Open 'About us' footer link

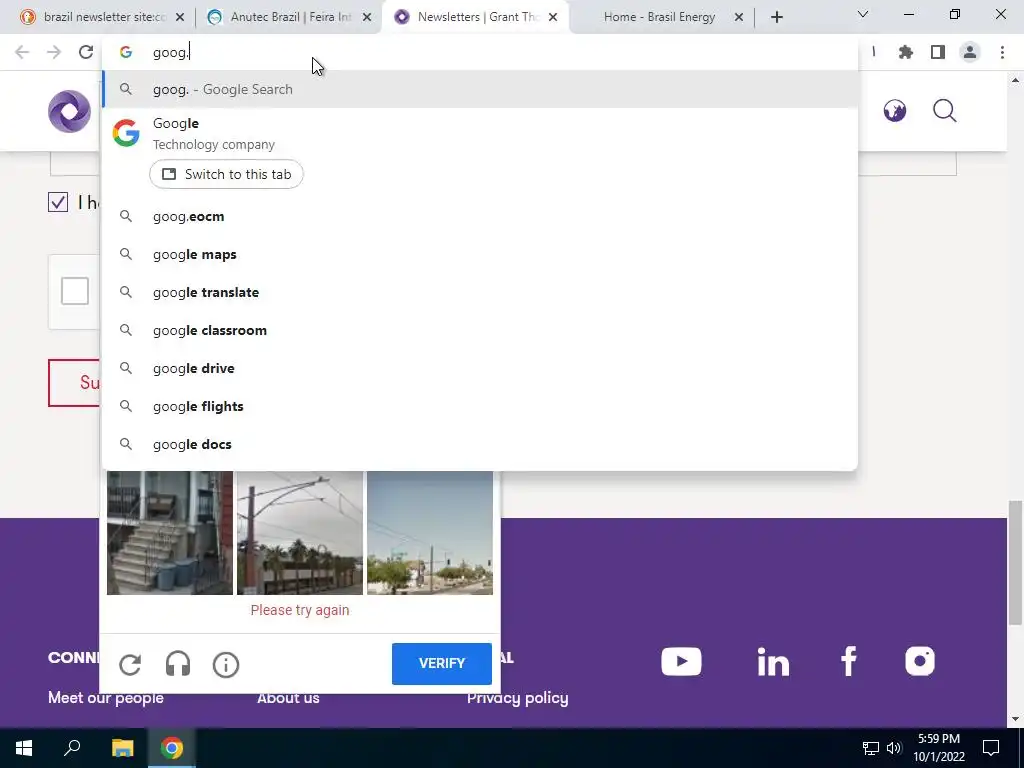pos(288,698)
